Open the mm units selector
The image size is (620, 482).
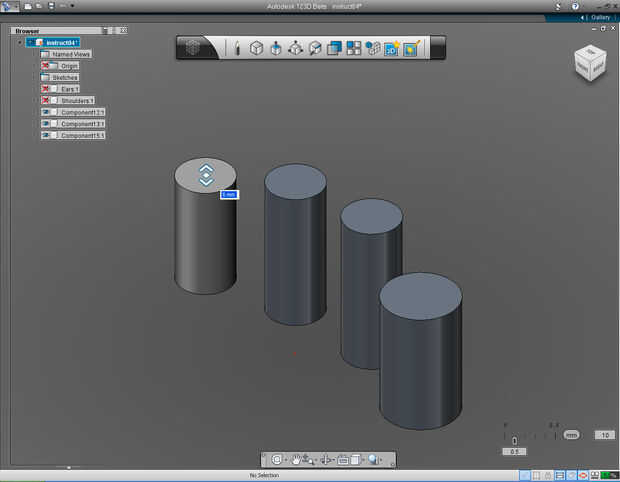pyautogui.click(x=571, y=435)
